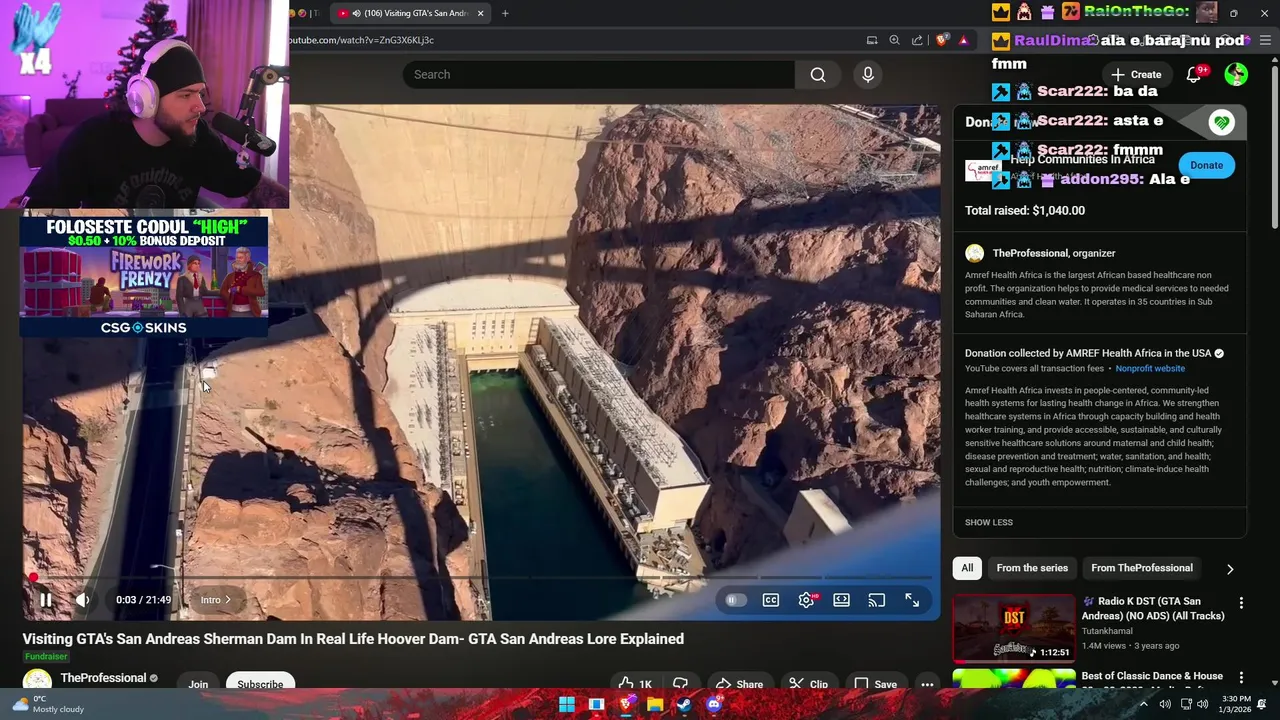This screenshot has height=720, width=1280.
Task: Open more actions three-dot menu under video
Action: pos(927,684)
